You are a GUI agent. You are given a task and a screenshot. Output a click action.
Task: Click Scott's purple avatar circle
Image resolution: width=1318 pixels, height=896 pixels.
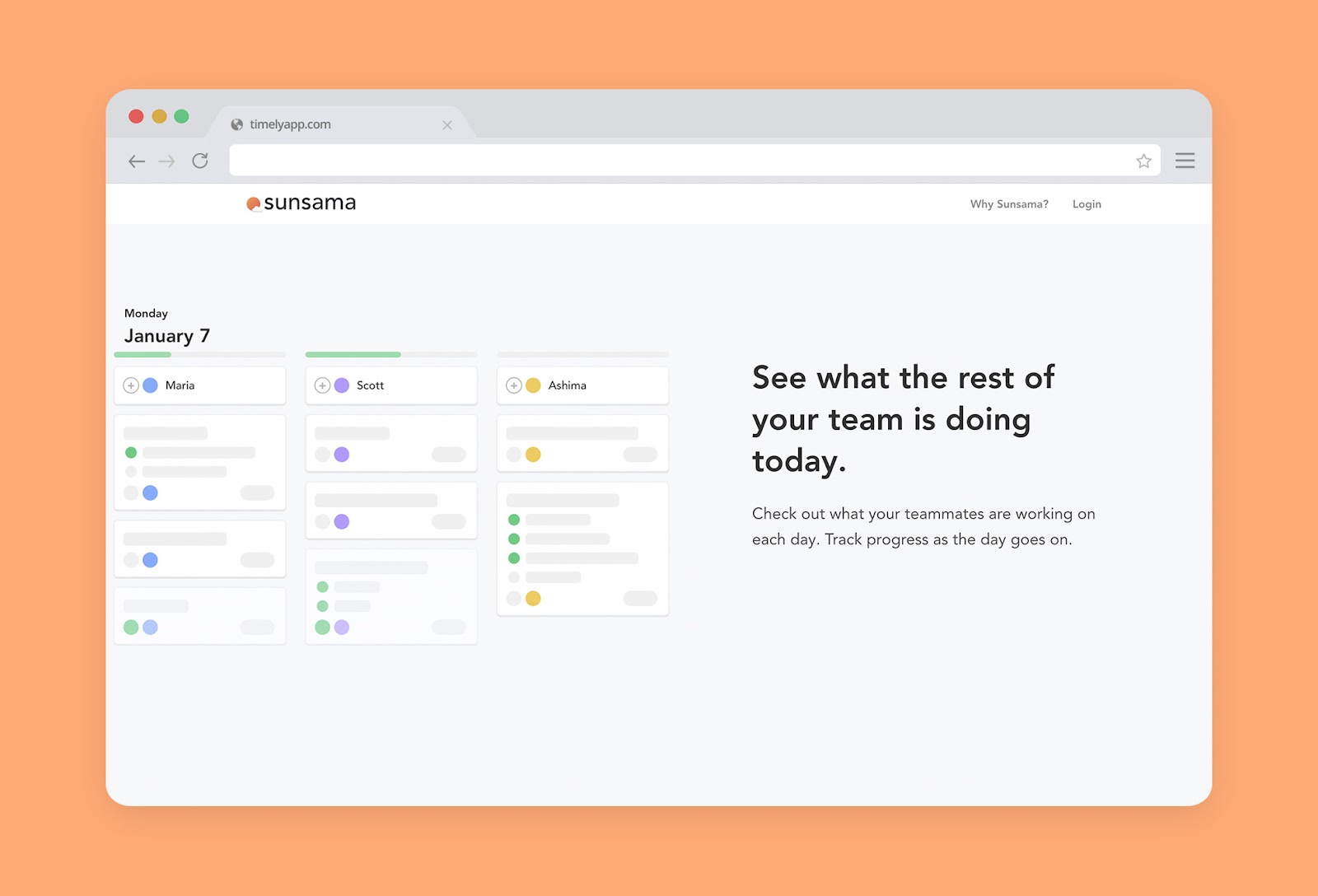(x=341, y=385)
